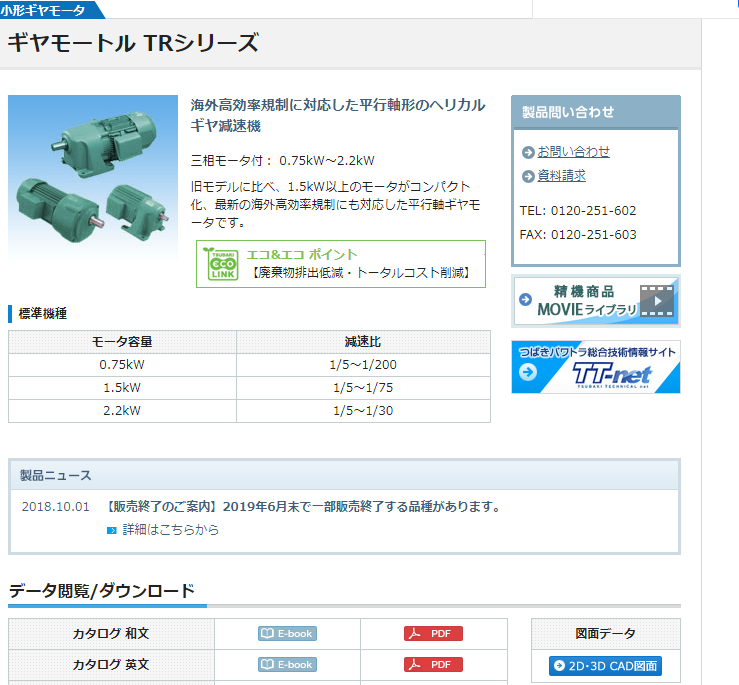739x685 pixels.
Task: Open the 2D・3D CAD図面 button
Action: point(605,666)
